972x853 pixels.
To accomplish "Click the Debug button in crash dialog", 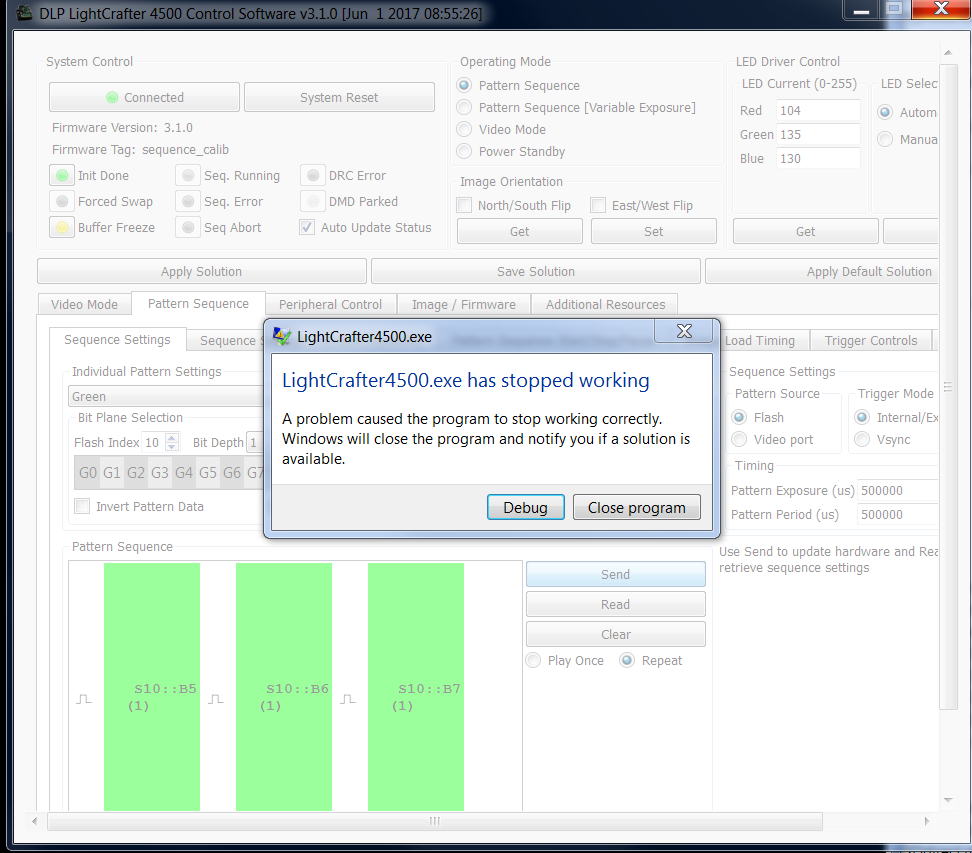I will coord(525,507).
